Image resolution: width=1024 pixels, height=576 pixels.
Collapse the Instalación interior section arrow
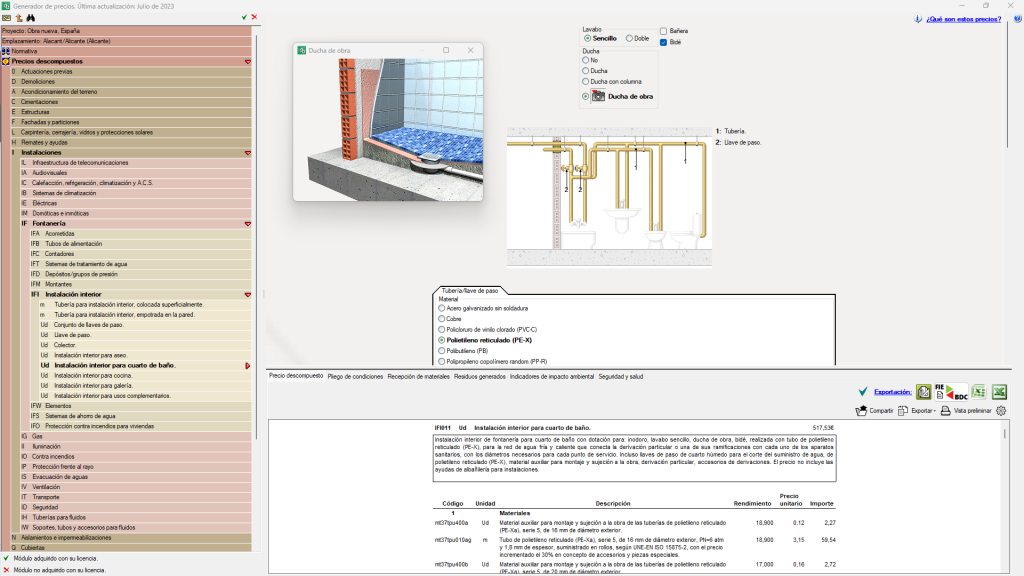[248, 295]
